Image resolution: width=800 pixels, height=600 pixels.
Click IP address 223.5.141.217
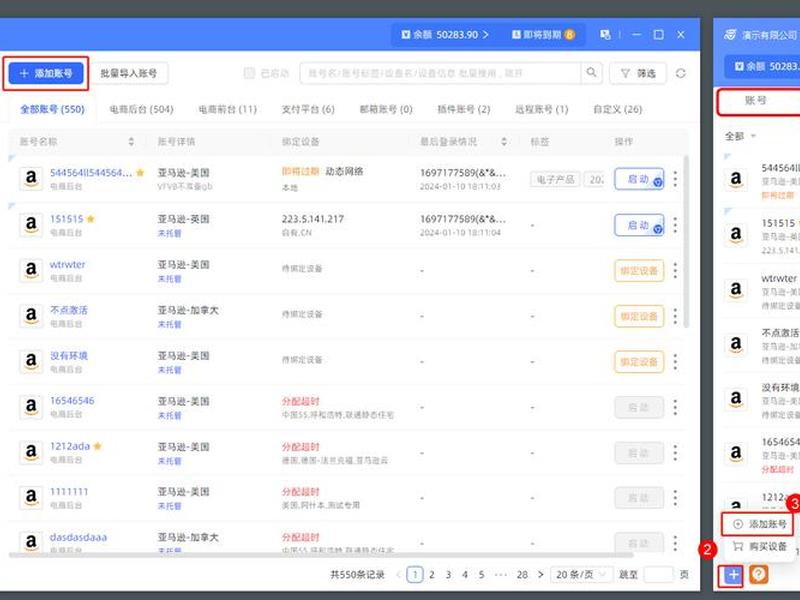[313, 219]
